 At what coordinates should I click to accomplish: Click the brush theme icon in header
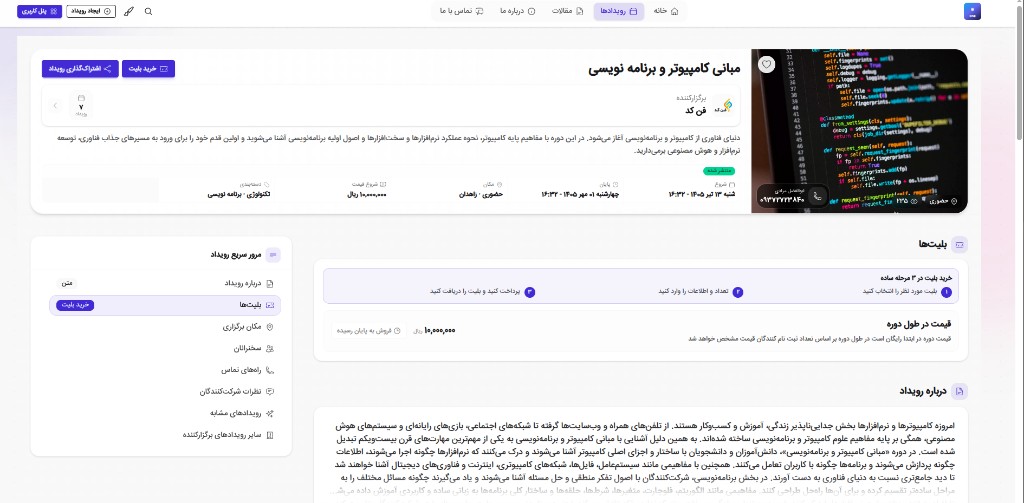129,12
